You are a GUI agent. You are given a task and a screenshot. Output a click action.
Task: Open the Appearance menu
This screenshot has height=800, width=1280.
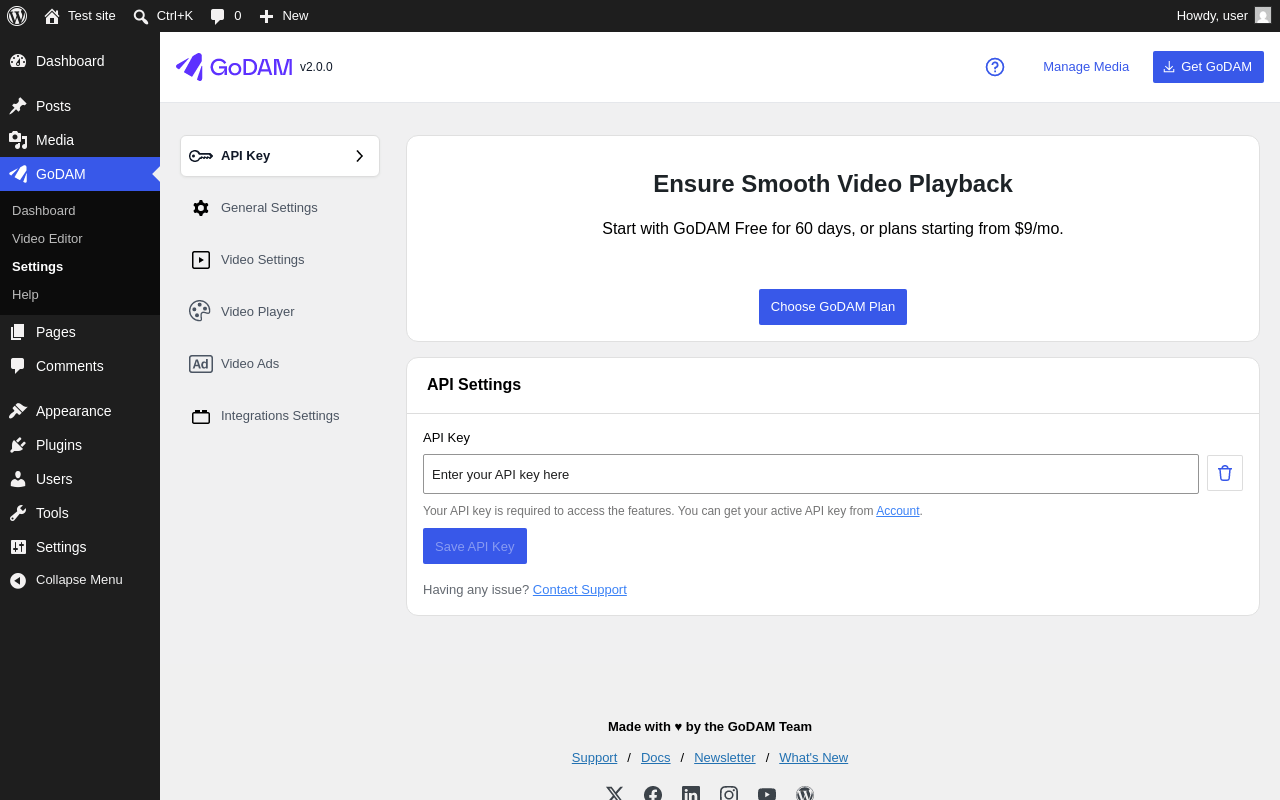click(80, 411)
